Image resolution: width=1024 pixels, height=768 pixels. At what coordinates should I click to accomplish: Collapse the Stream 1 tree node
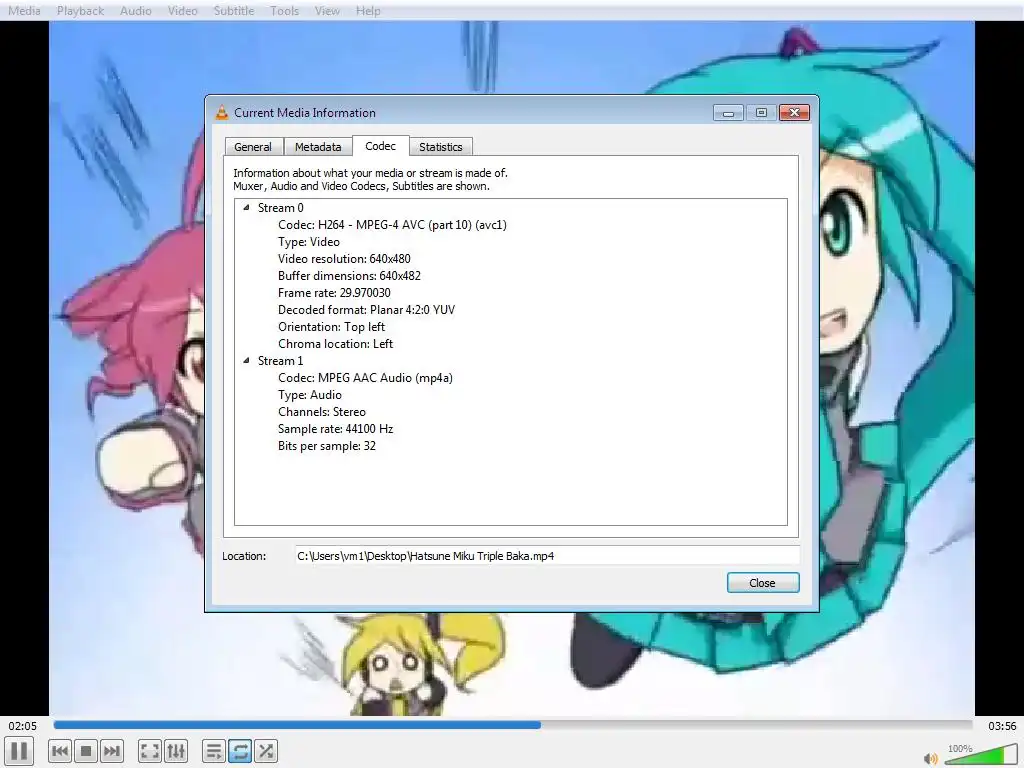click(x=246, y=360)
